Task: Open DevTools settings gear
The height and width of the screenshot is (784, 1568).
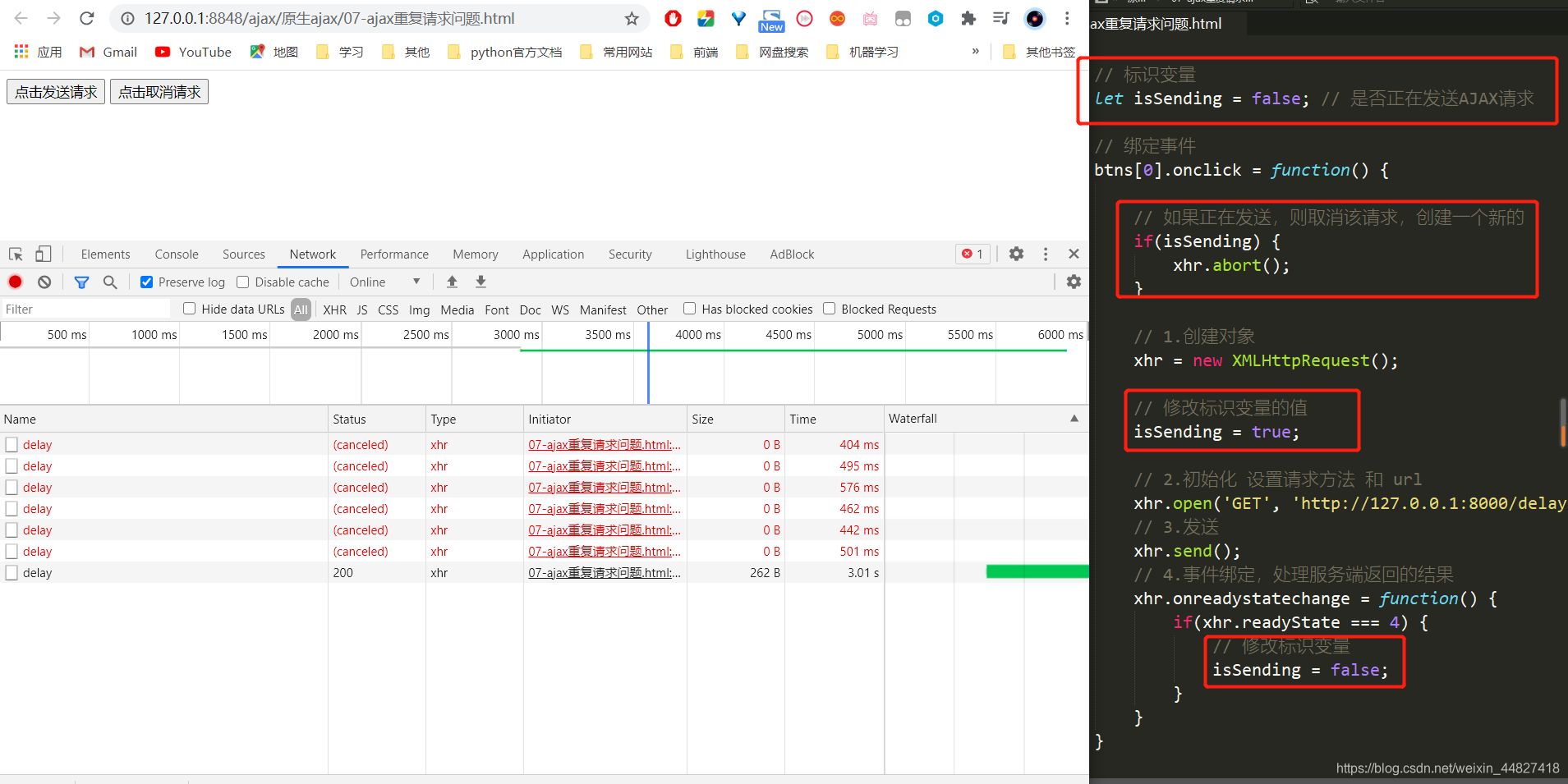Action: click(1016, 254)
